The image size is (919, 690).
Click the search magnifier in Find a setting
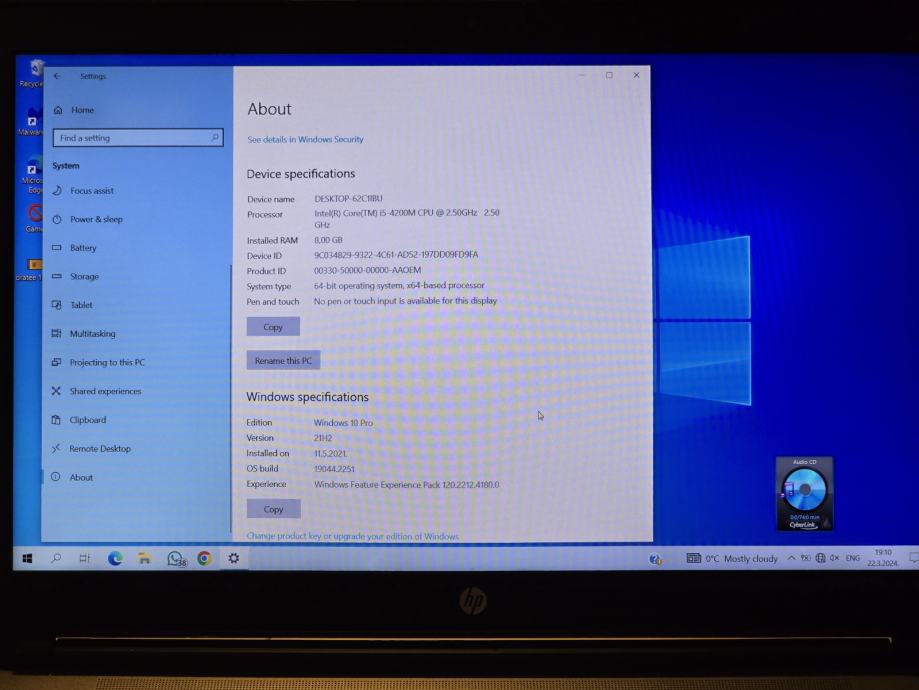215,137
